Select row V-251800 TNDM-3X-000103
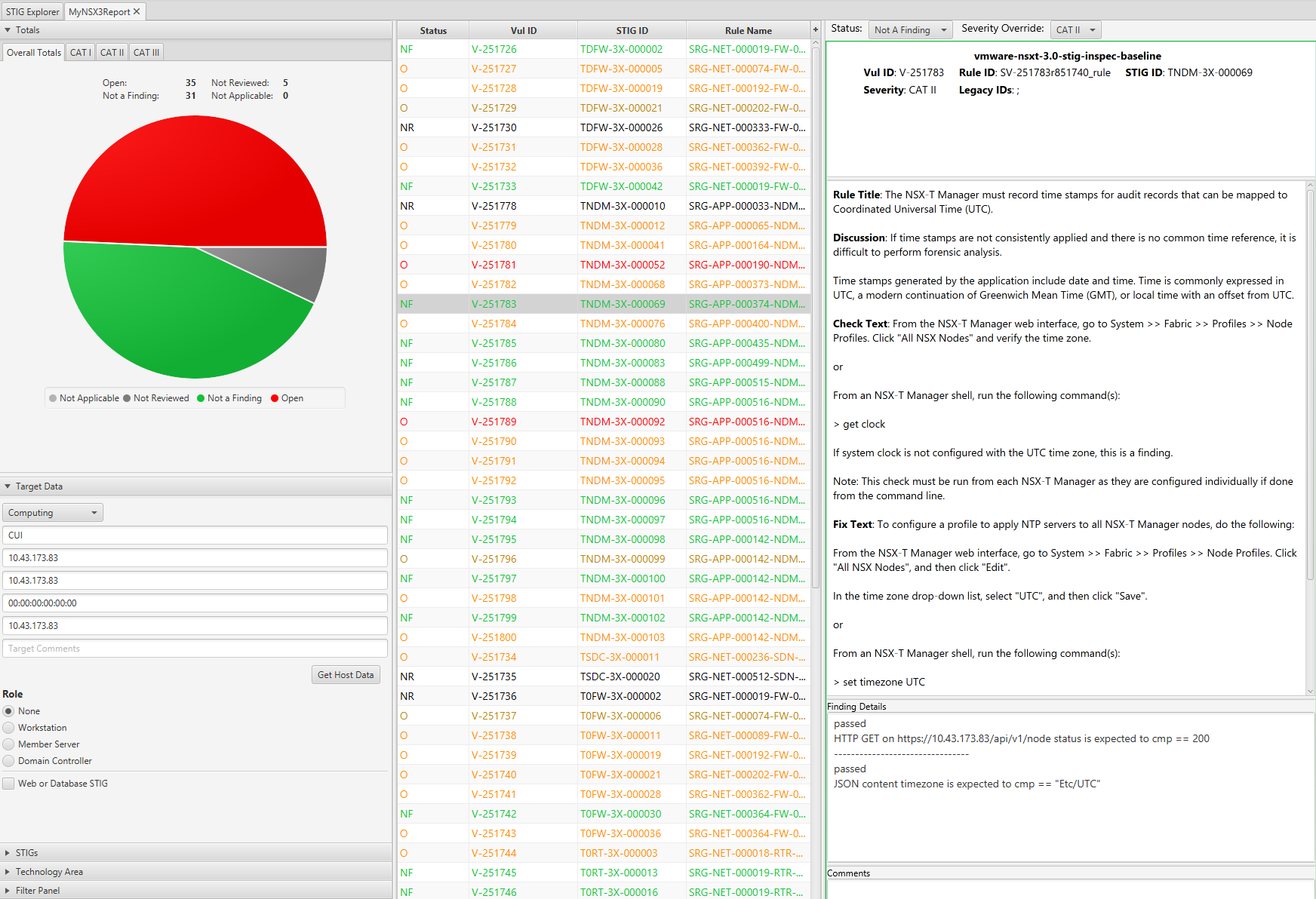1316x899 pixels. pyautogui.click(x=604, y=637)
